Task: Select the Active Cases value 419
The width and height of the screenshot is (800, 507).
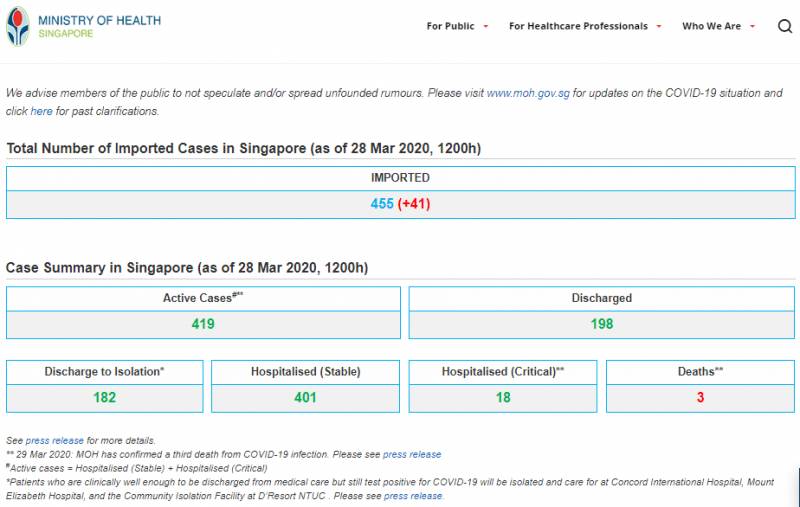Action: pos(203,324)
